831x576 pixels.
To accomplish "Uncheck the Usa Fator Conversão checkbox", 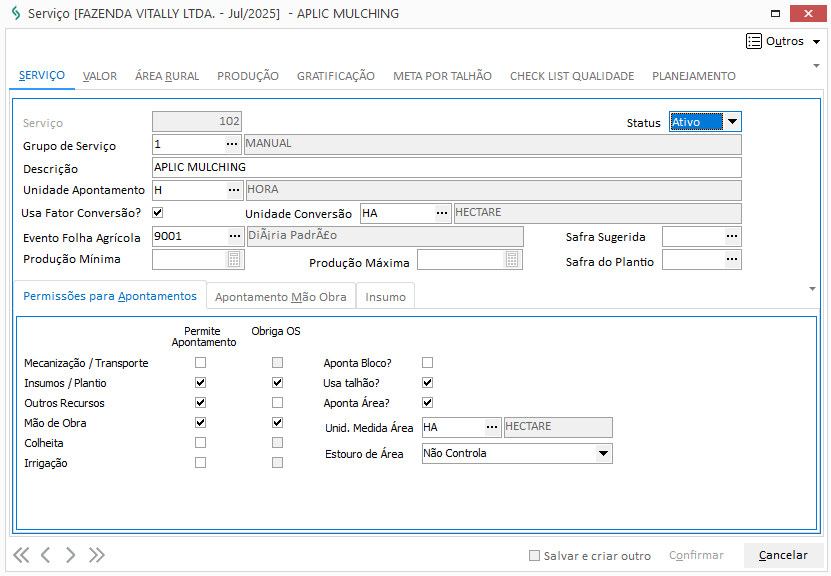I will pyautogui.click(x=157, y=213).
